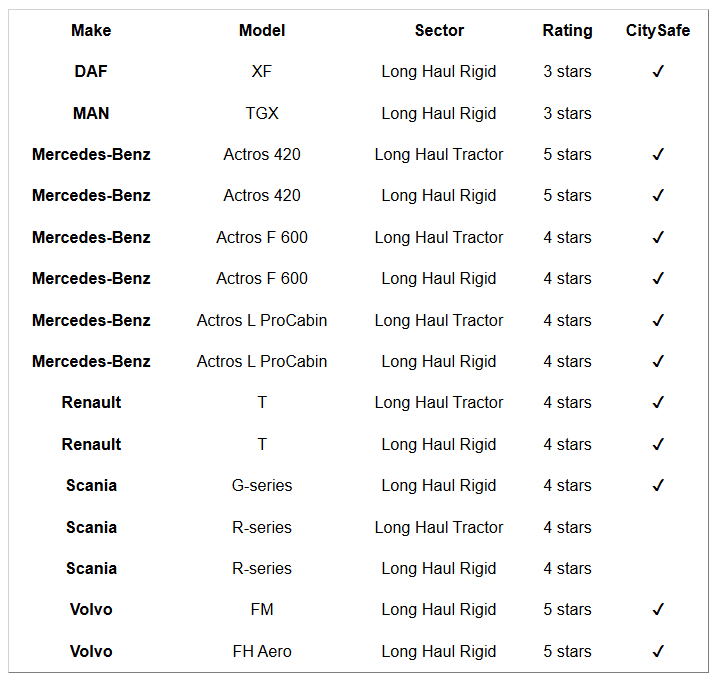Select the FH Aero model cell
Screen dimensions: 718x691
click(262, 652)
